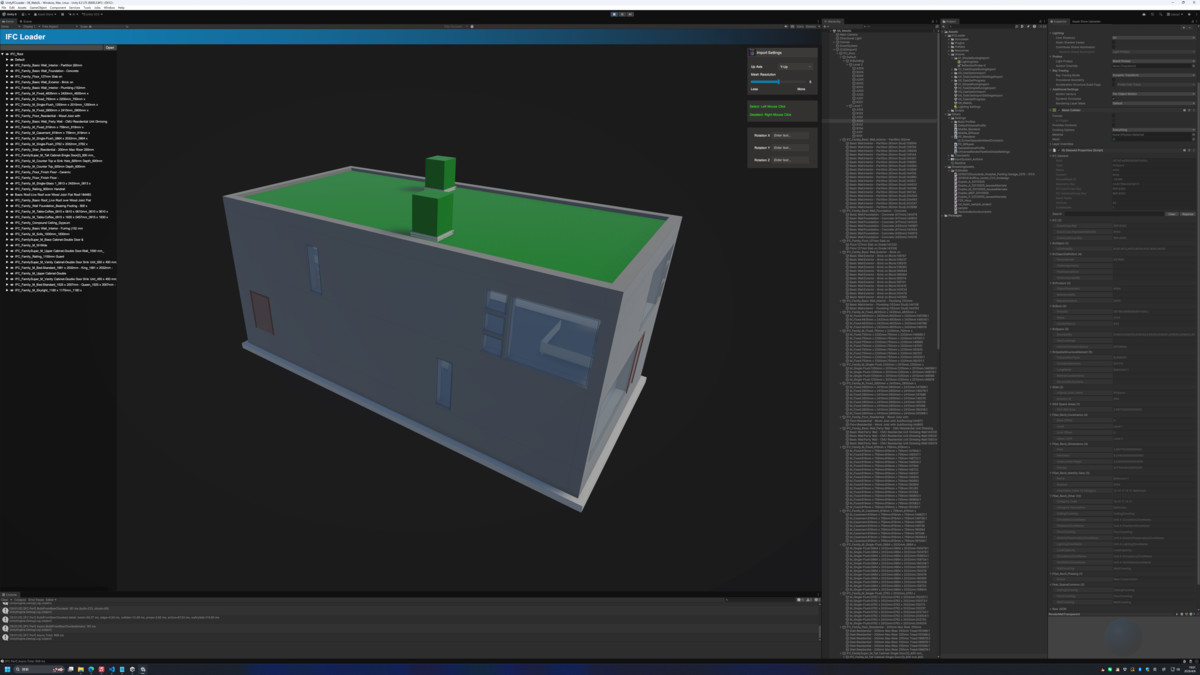Expand the Default node in IFC tree
This screenshot has width=1200, height=675.
tap(8, 60)
